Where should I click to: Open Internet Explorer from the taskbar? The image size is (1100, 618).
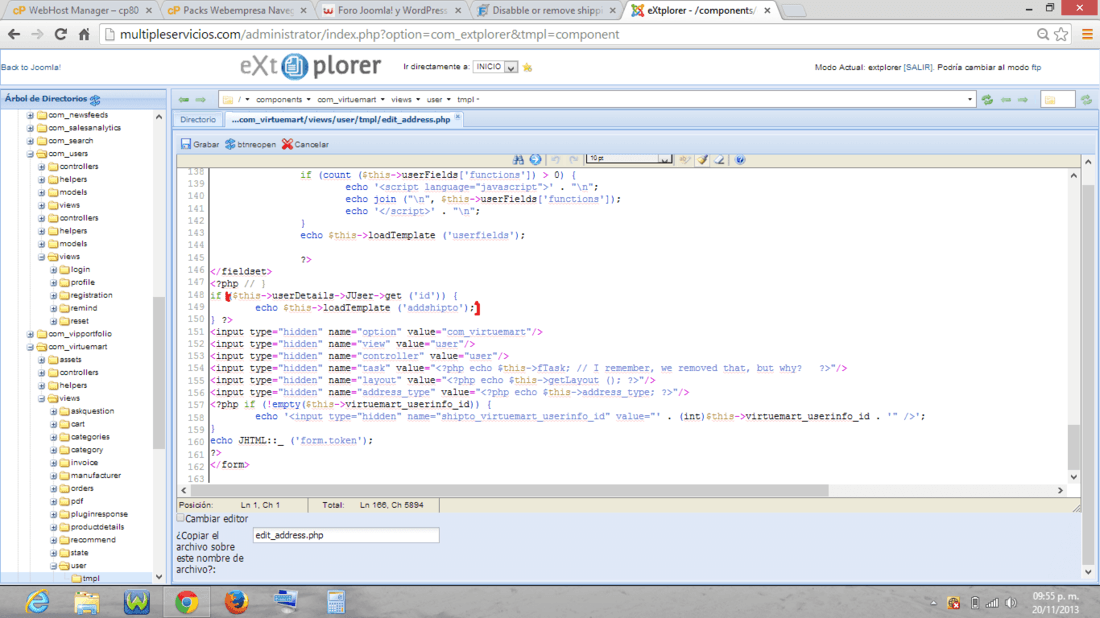(x=37, y=602)
